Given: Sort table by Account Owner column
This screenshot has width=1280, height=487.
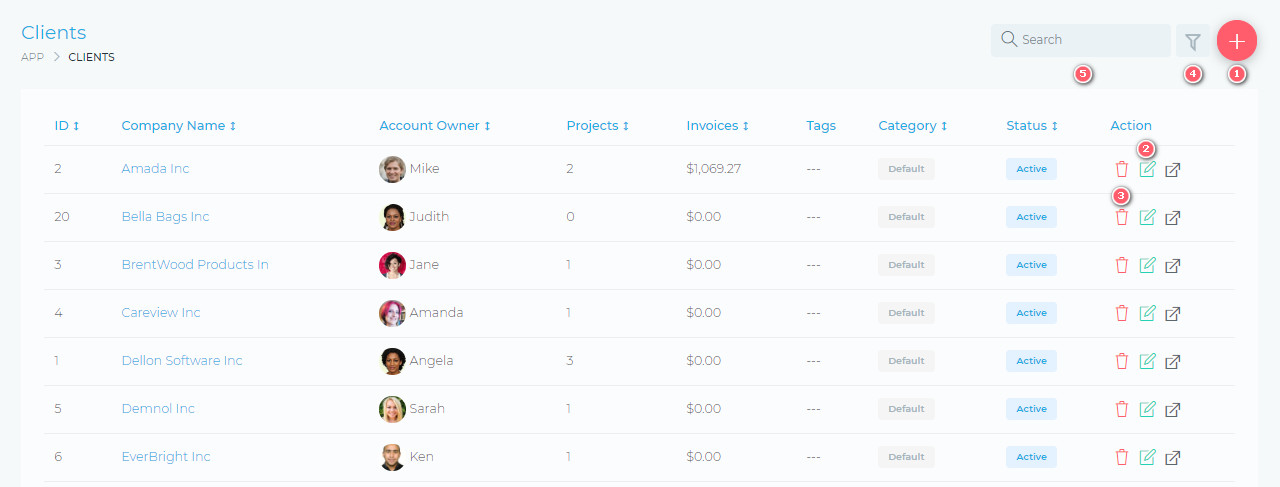Looking at the screenshot, I should pos(434,126).
